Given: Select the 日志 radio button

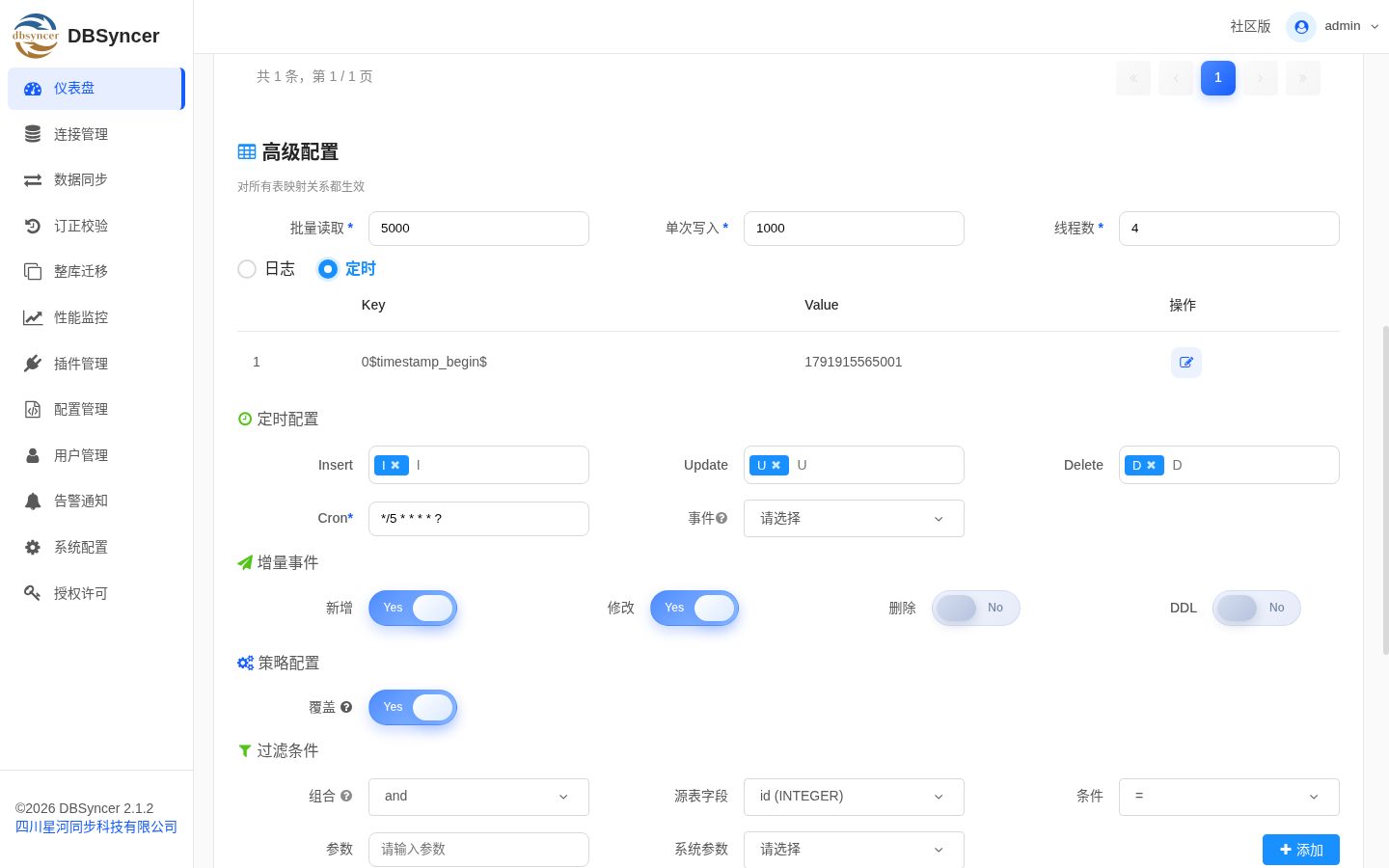Looking at the screenshot, I should pyautogui.click(x=247, y=269).
